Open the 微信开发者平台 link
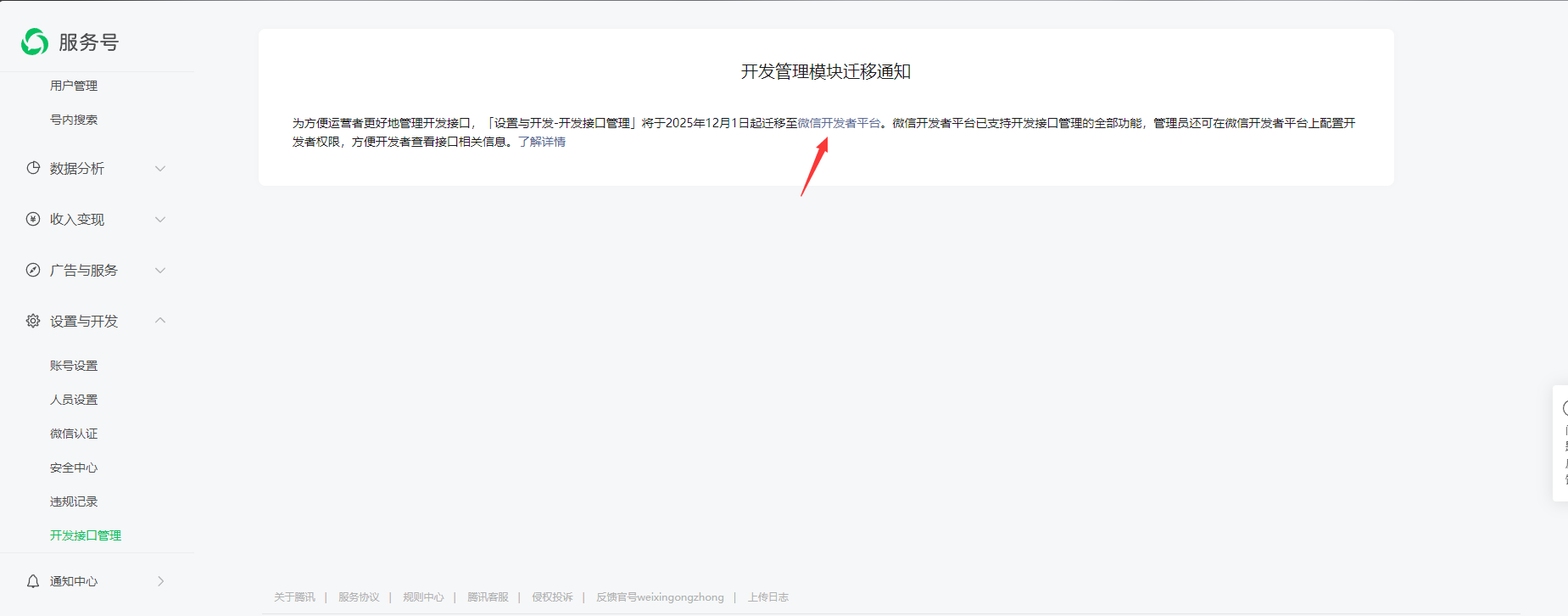Image resolution: width=1568 pixels, height=616 pixels. [839, 123]
